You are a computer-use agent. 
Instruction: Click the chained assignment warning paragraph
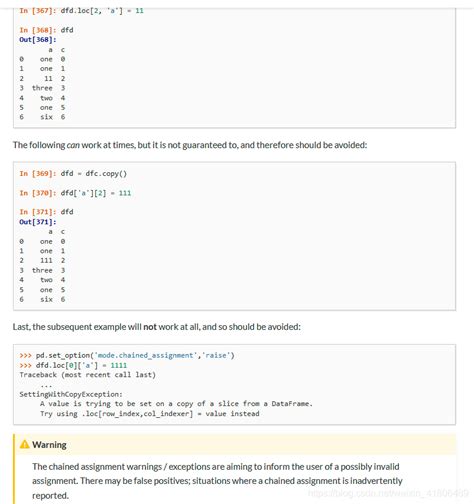[x=217, y=481]
